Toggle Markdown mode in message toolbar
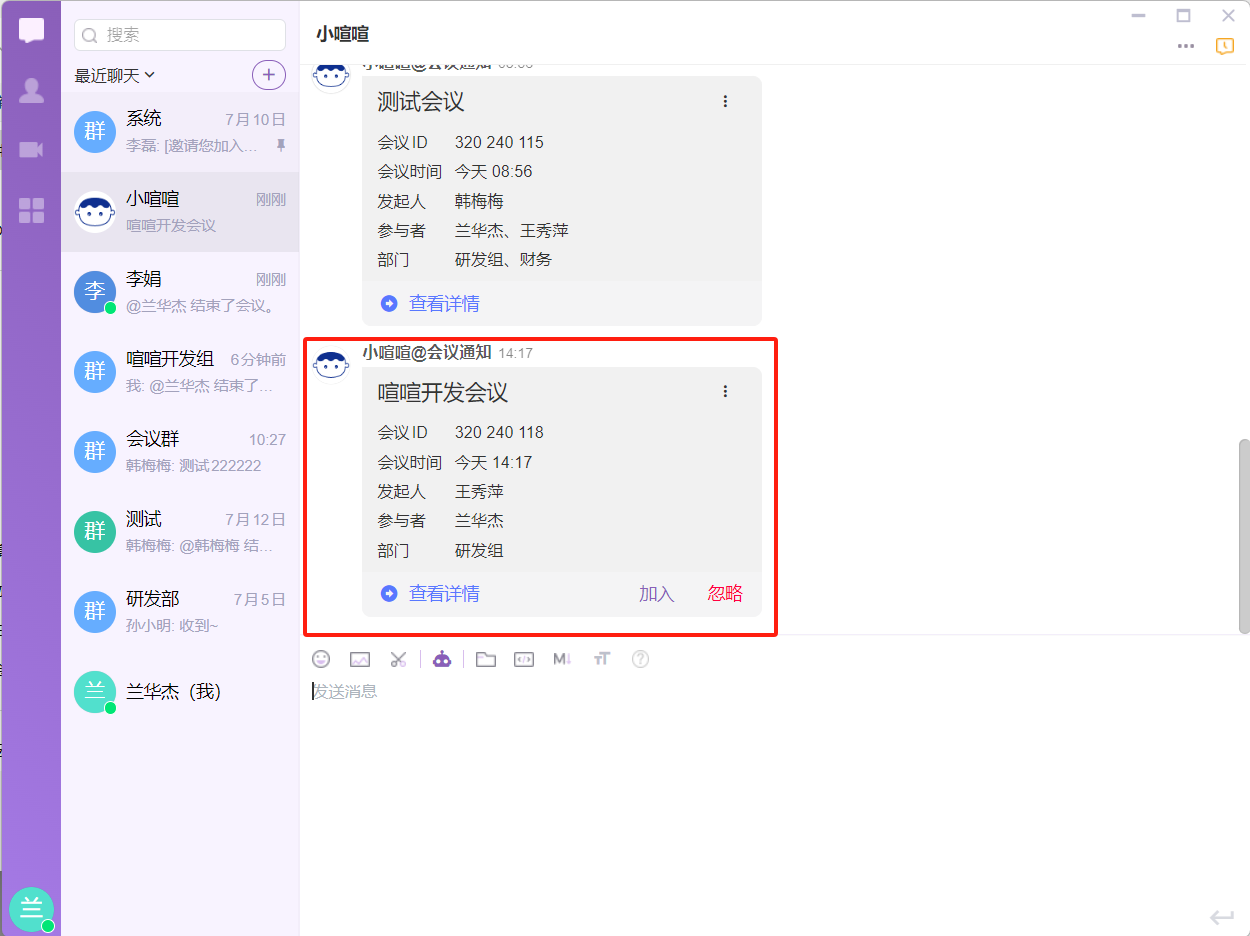The width and height of the screenshot is (1250, 936). [x=562, y=659]
